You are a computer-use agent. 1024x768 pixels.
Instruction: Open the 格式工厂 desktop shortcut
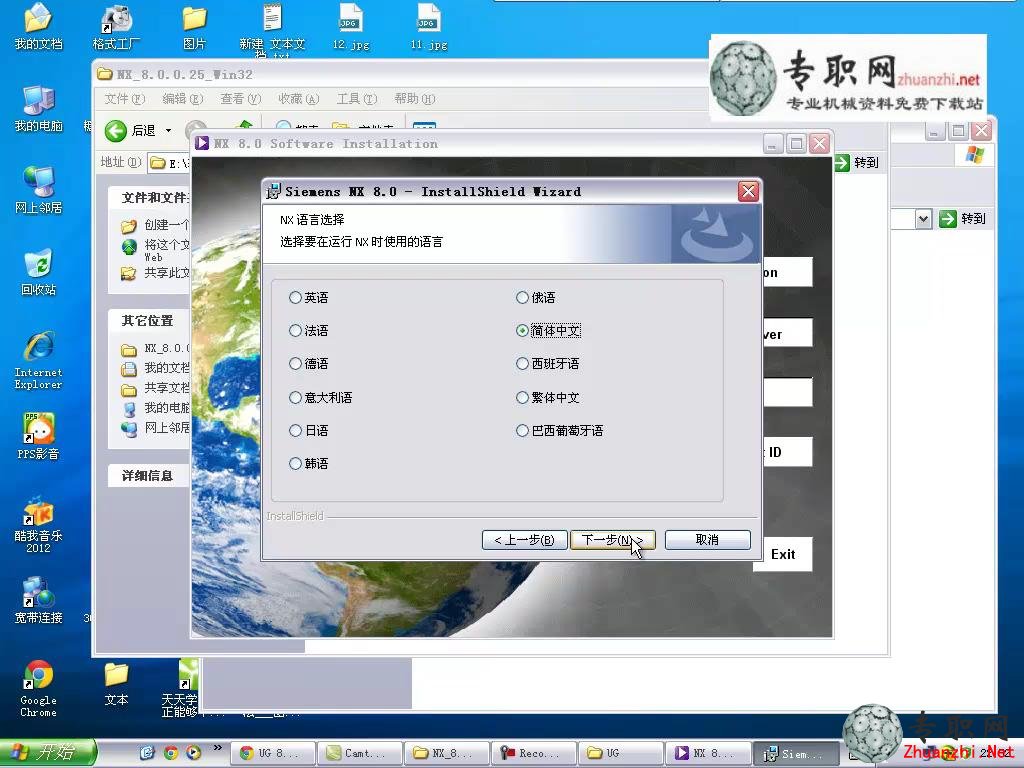[116, 27]
